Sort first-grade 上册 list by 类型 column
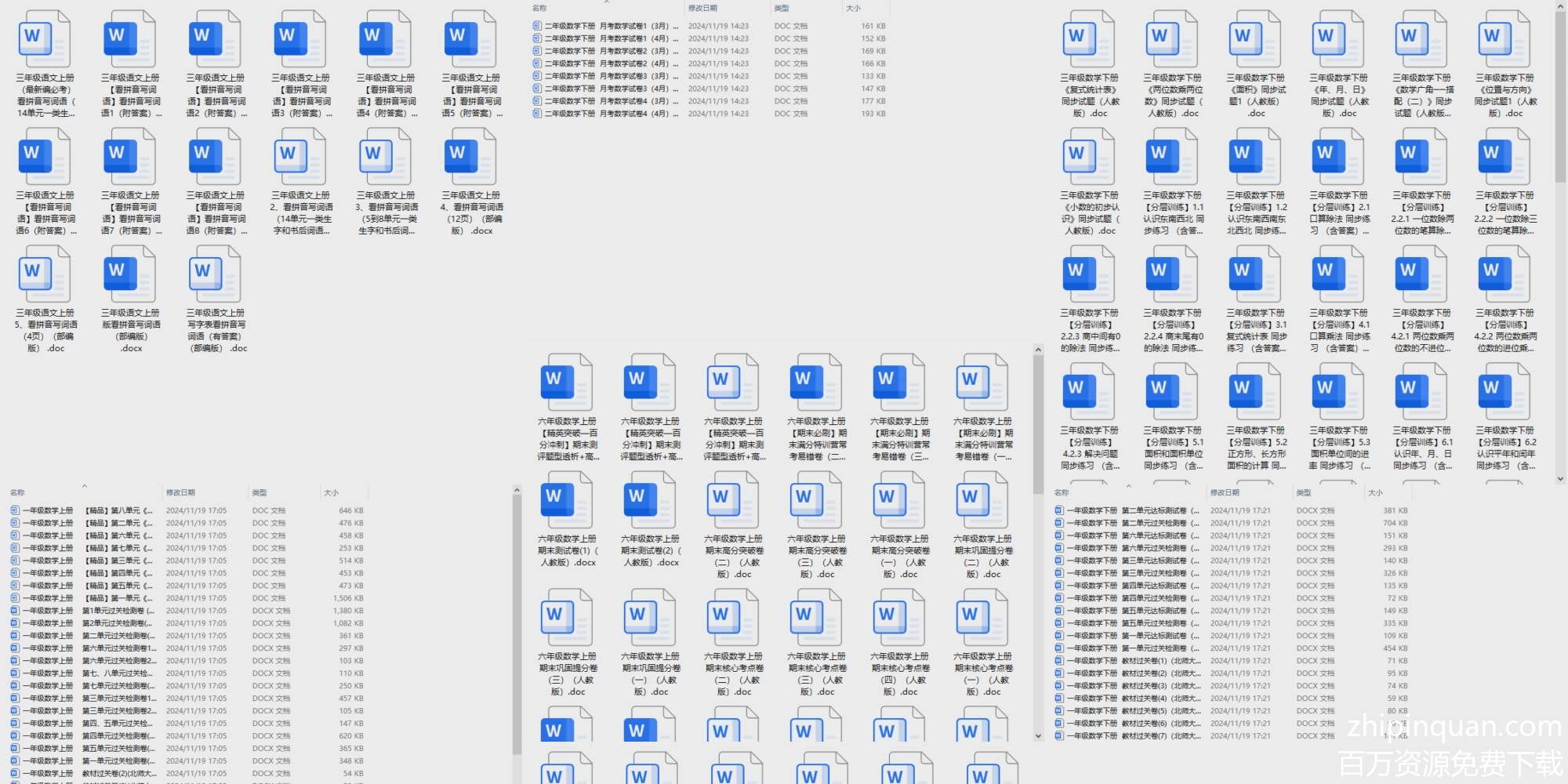 260,492
